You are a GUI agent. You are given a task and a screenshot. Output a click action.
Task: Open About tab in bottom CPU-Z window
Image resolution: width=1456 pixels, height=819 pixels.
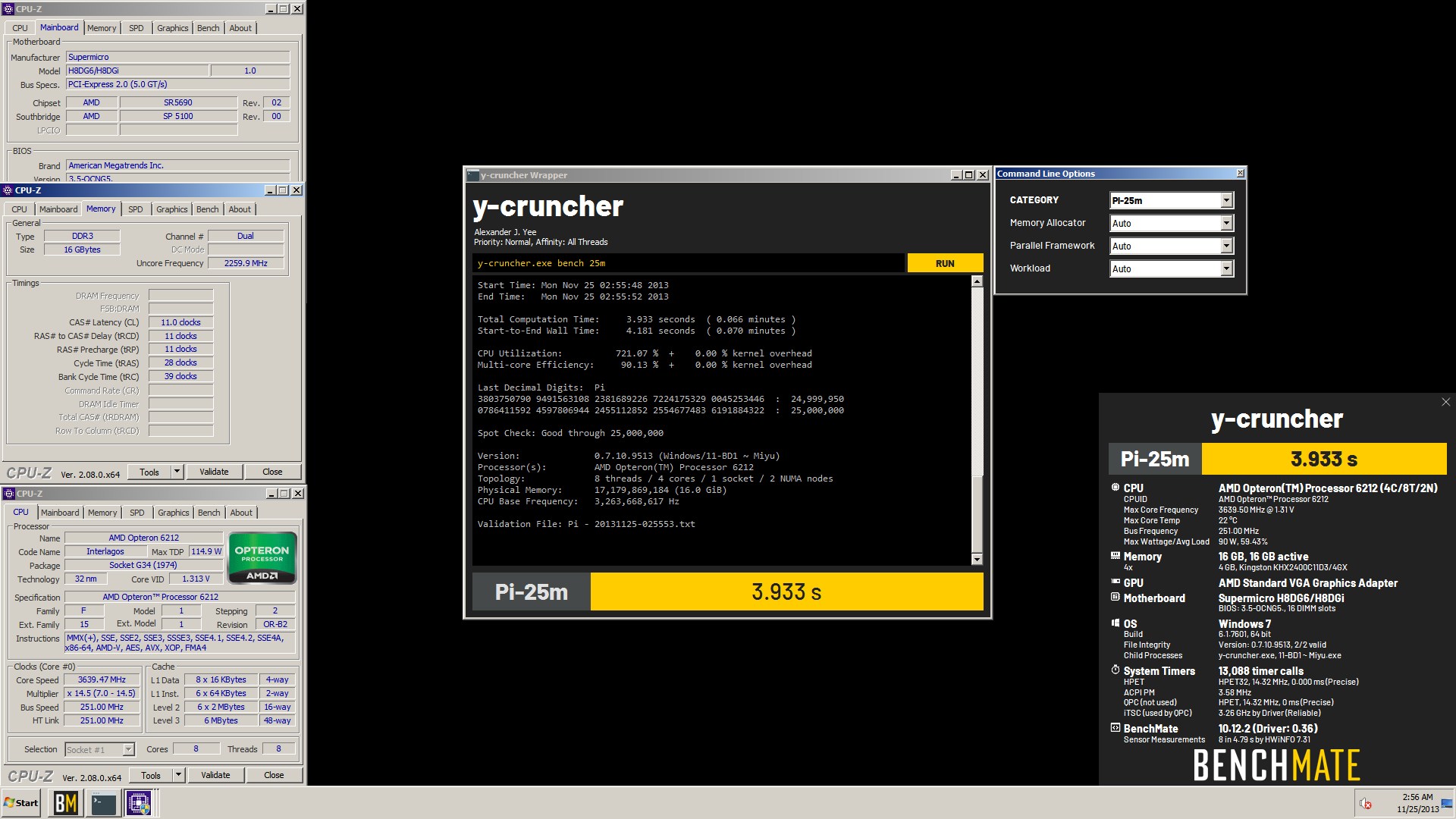pos(241,513)
